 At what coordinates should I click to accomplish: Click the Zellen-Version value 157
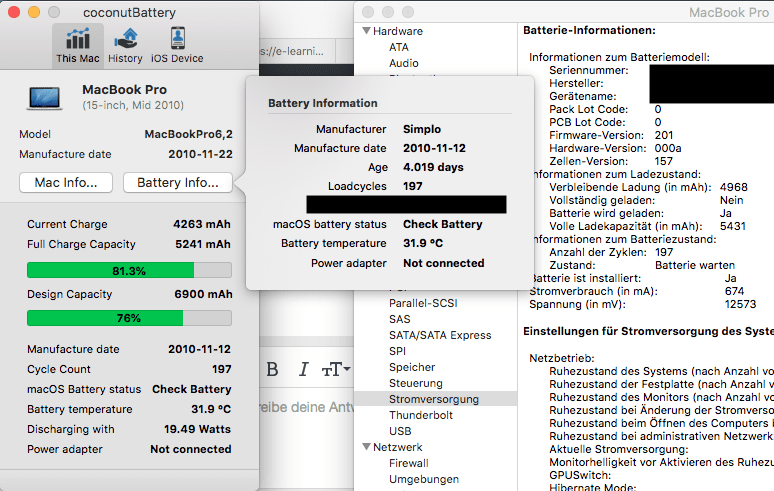point(663,161)
